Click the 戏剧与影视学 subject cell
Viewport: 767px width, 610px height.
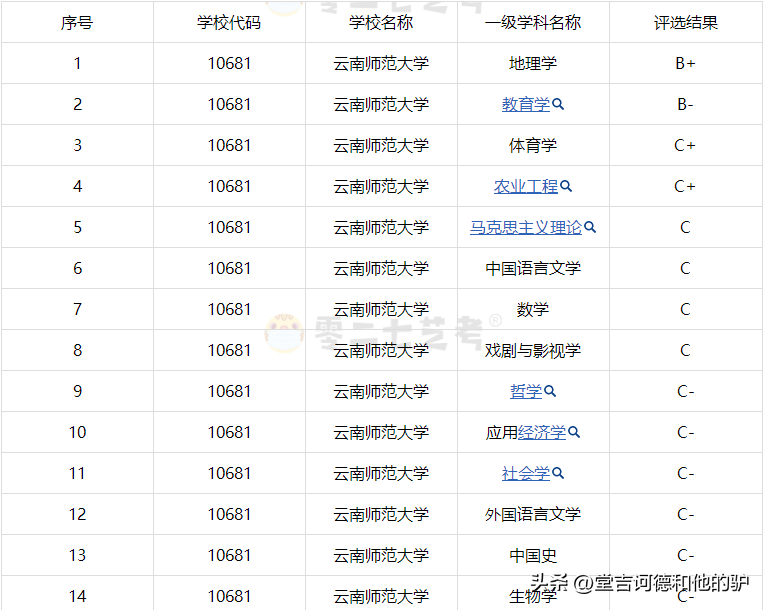(x=533, y=351)
